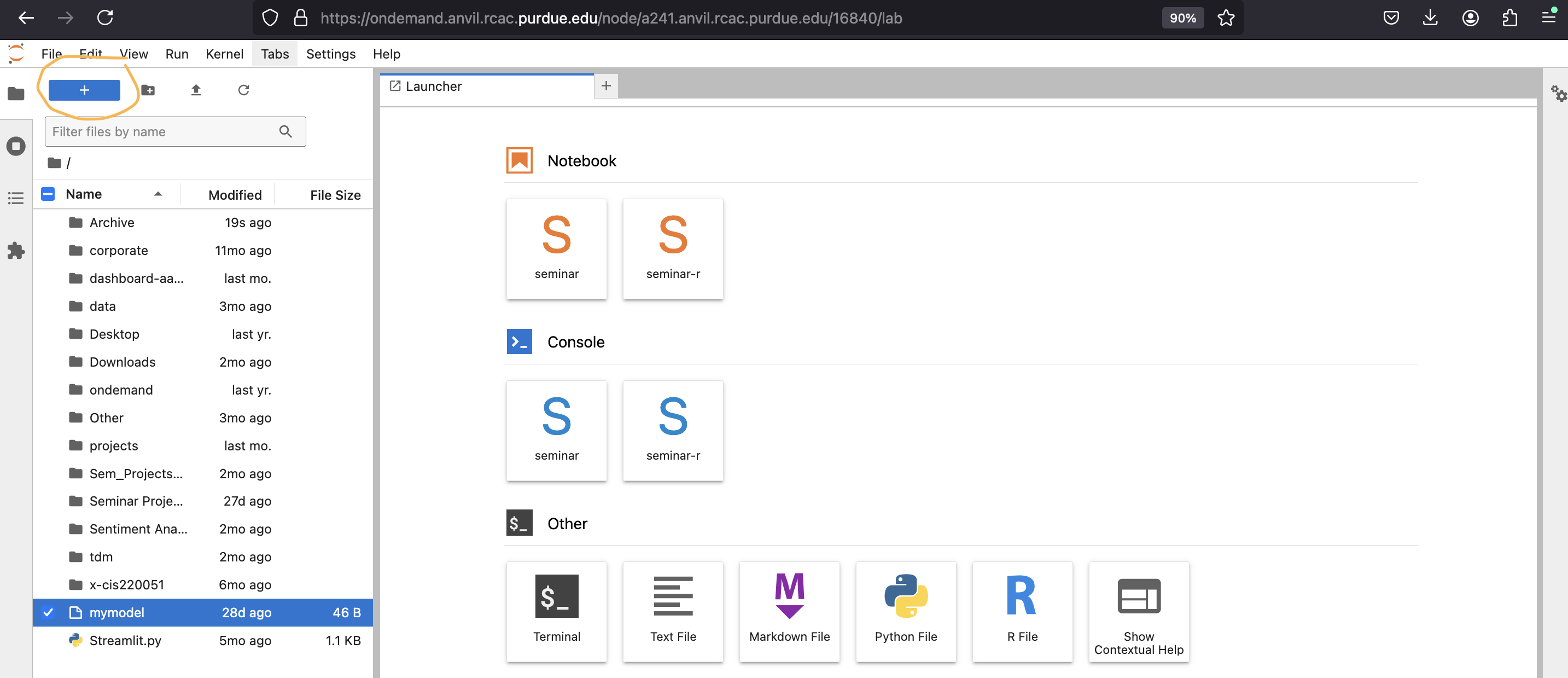1568x678 pixels.
Task: Sort files by Name column arrow
Action: click(x=158, y=194)
